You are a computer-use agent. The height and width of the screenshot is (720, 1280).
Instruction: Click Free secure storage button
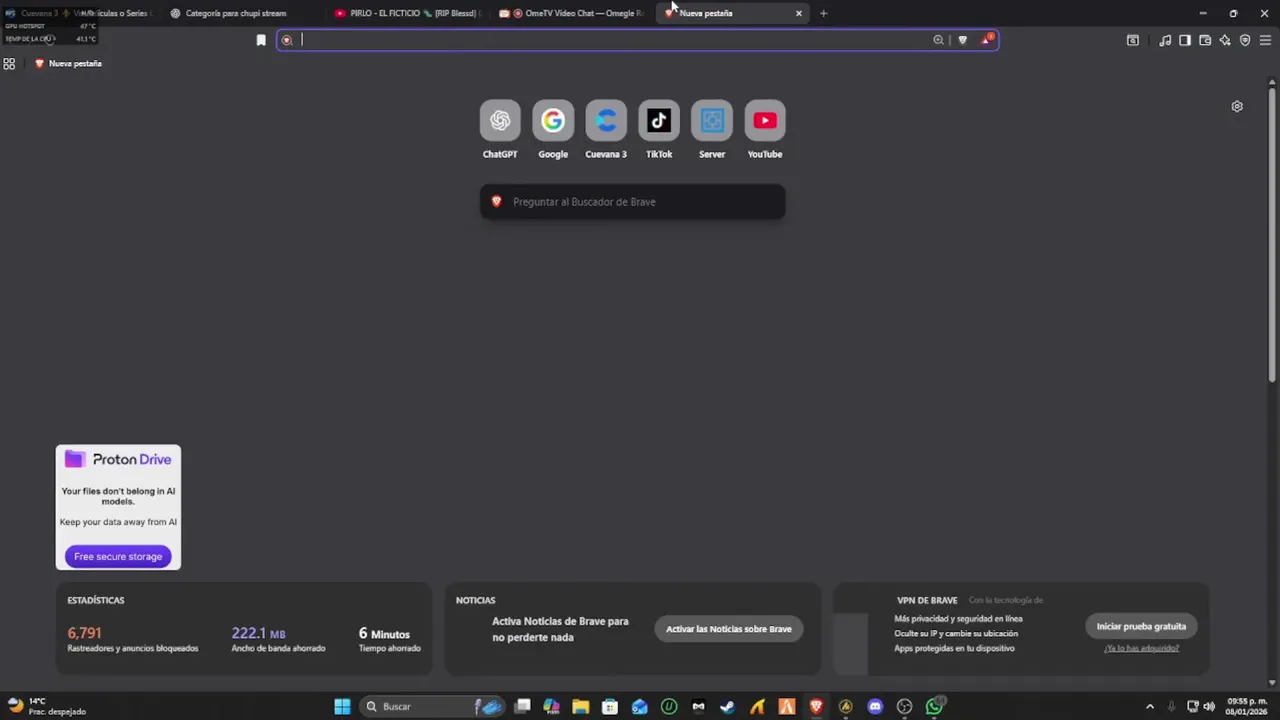coord(118,556)
